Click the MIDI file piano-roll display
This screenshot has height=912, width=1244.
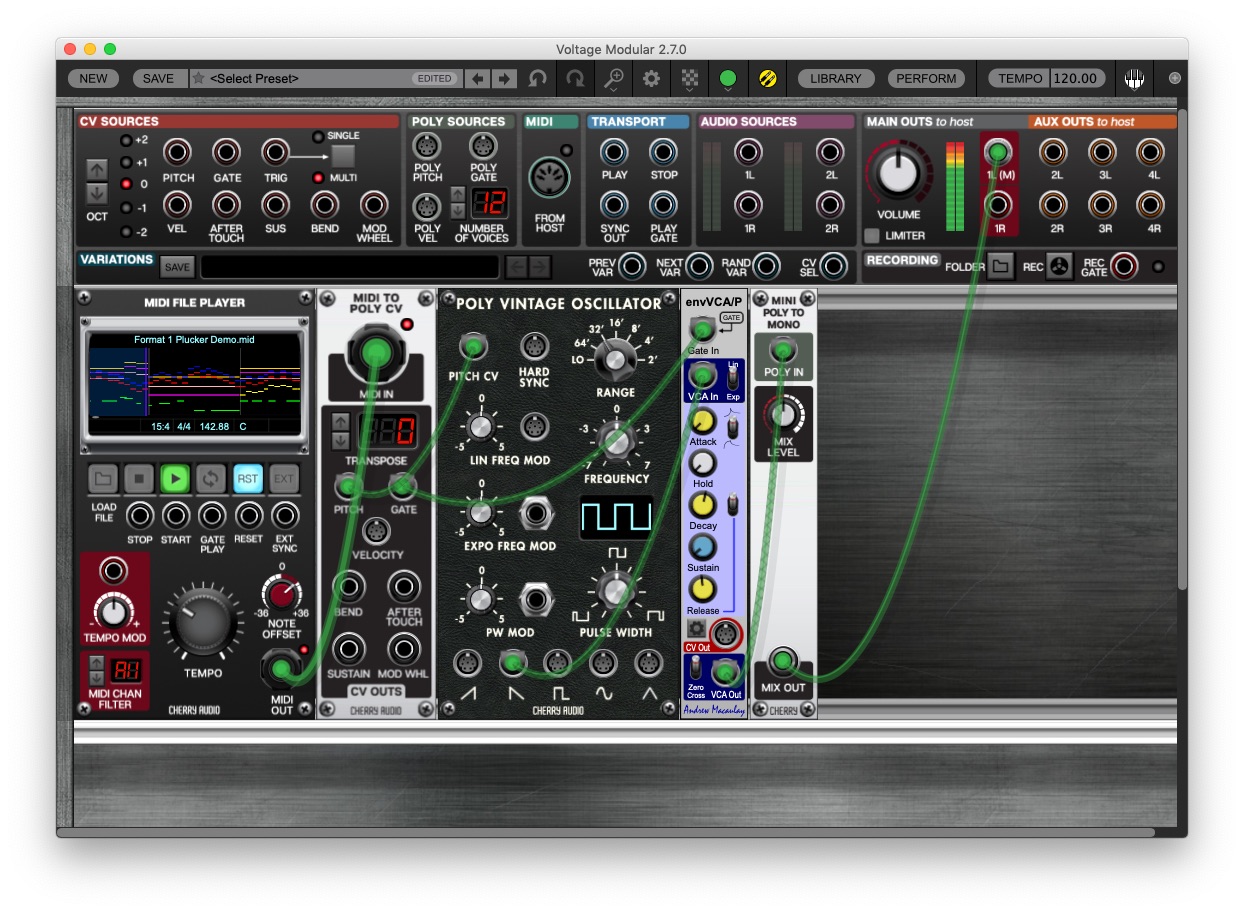pos(194,383)
